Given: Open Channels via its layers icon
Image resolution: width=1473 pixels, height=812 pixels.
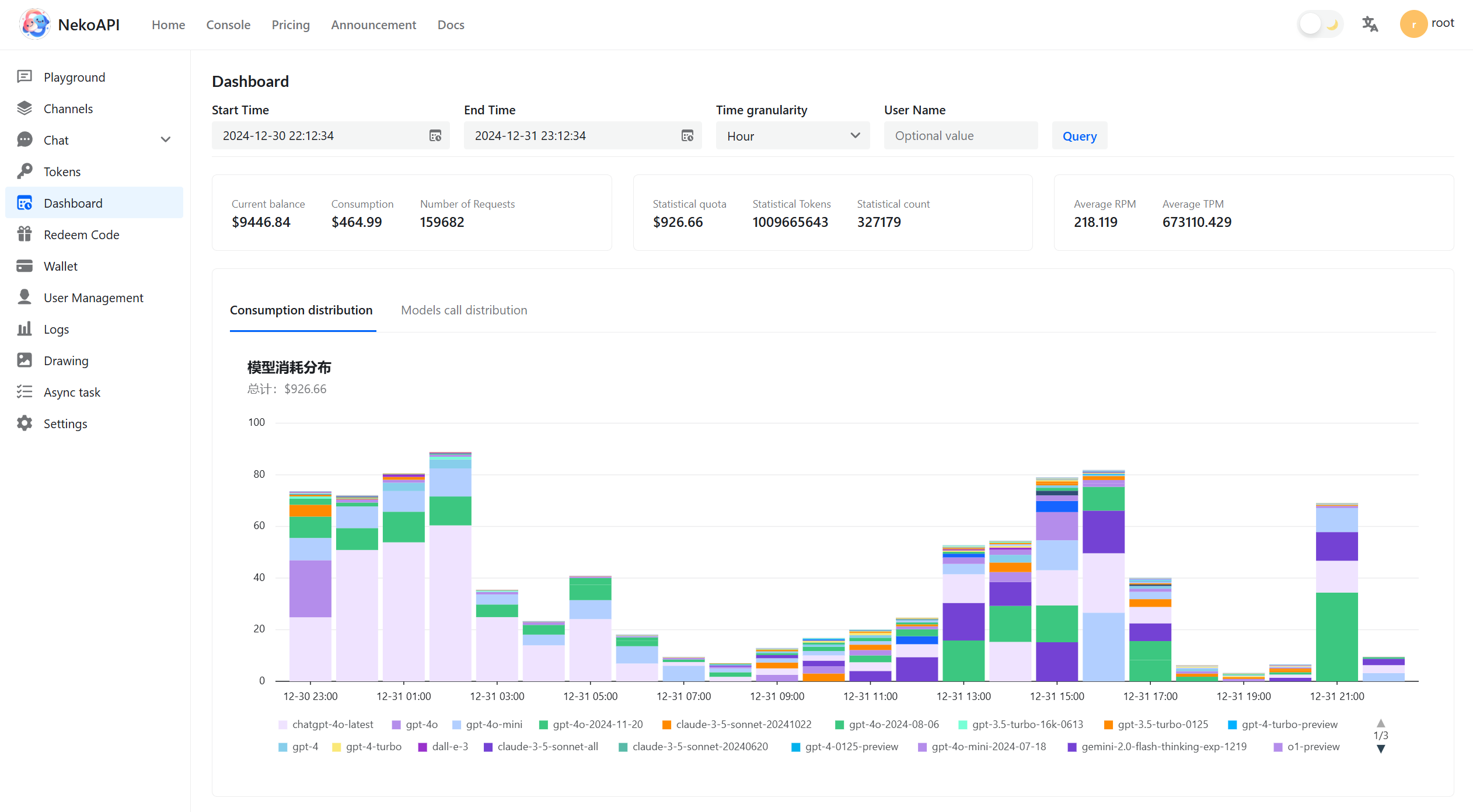Looking at the screenshot, I should (x=25, y=108).
